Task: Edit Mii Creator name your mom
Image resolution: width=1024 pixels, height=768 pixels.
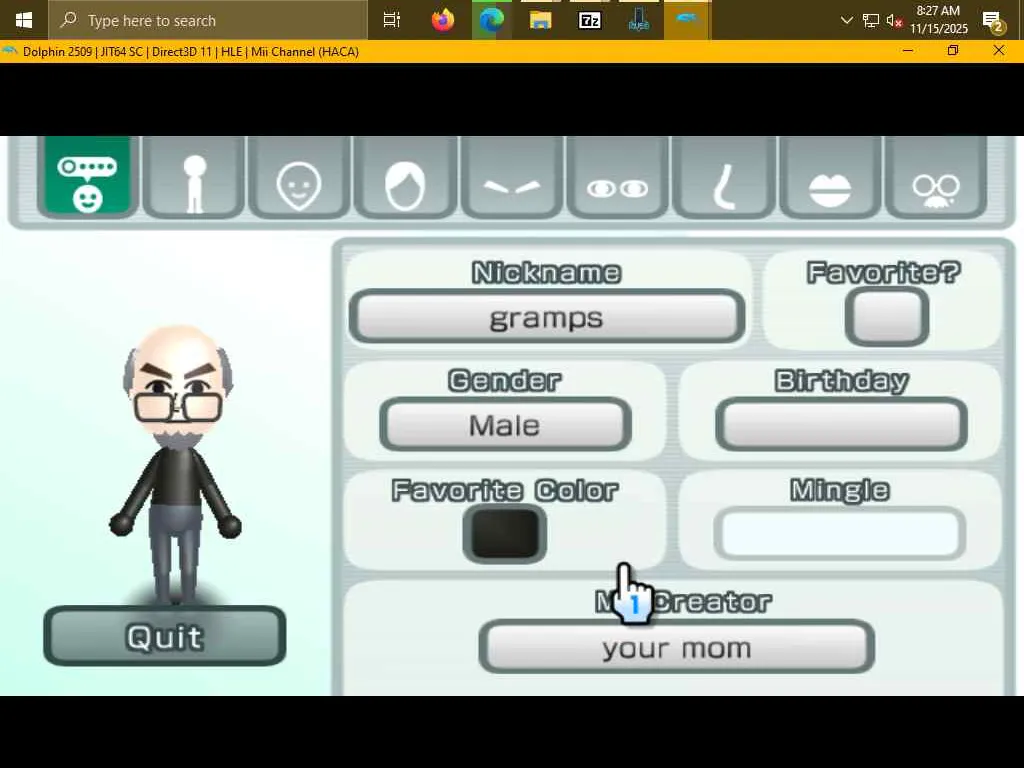Action: (x=677, y=647)
